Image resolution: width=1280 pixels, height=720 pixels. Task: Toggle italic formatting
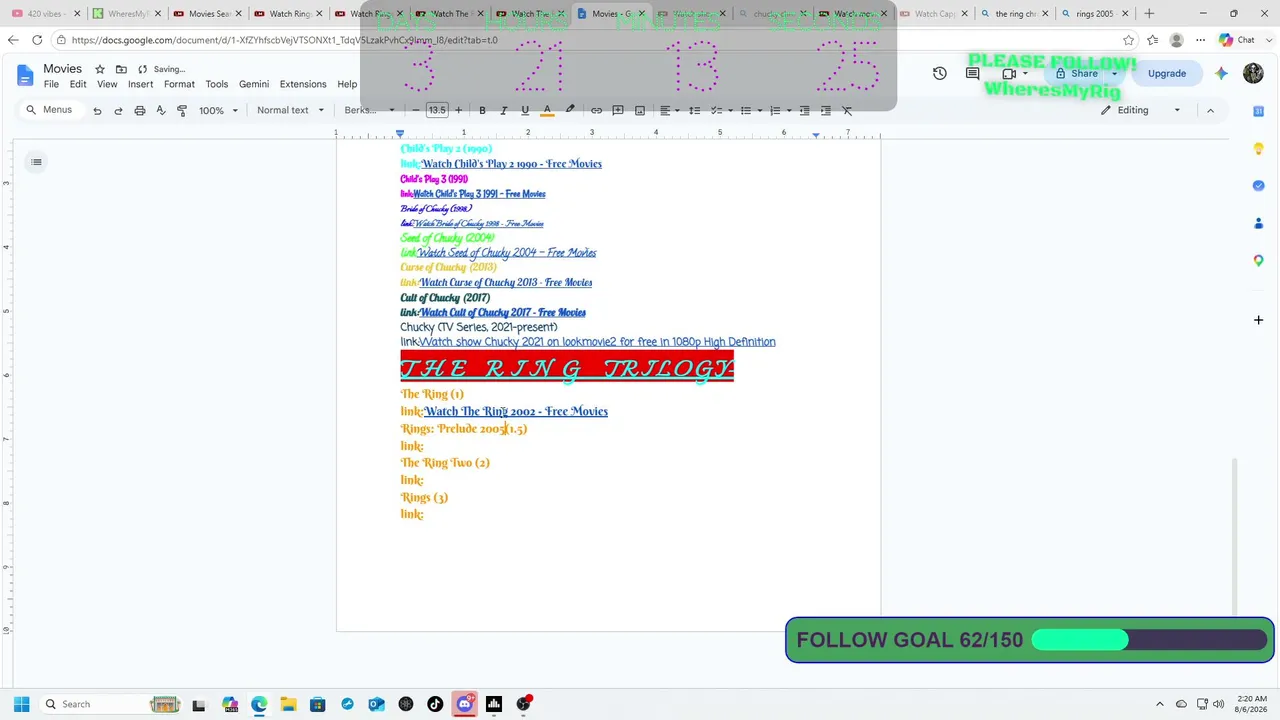tap(503, 110)
